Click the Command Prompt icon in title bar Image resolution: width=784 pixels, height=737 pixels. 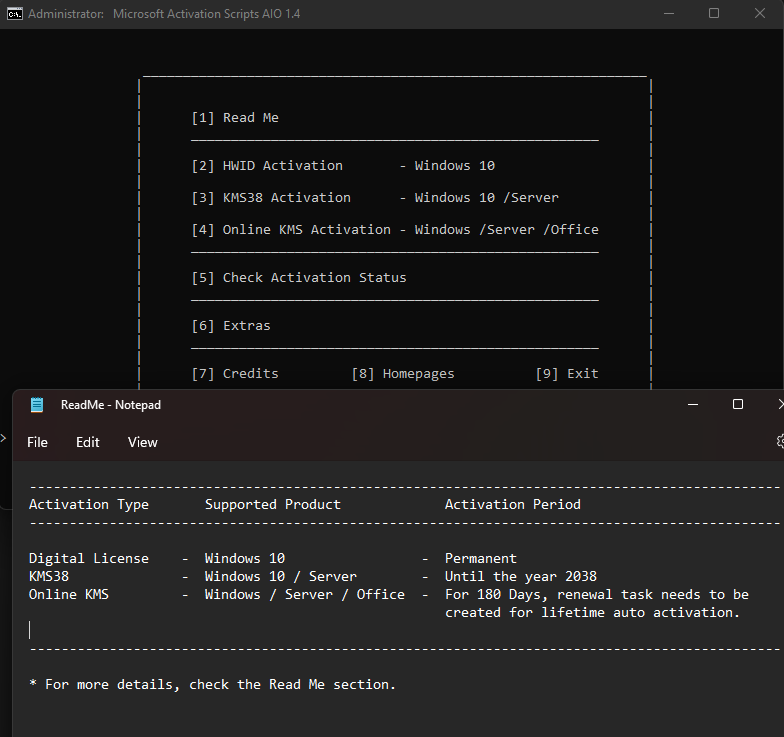point(14,14)
